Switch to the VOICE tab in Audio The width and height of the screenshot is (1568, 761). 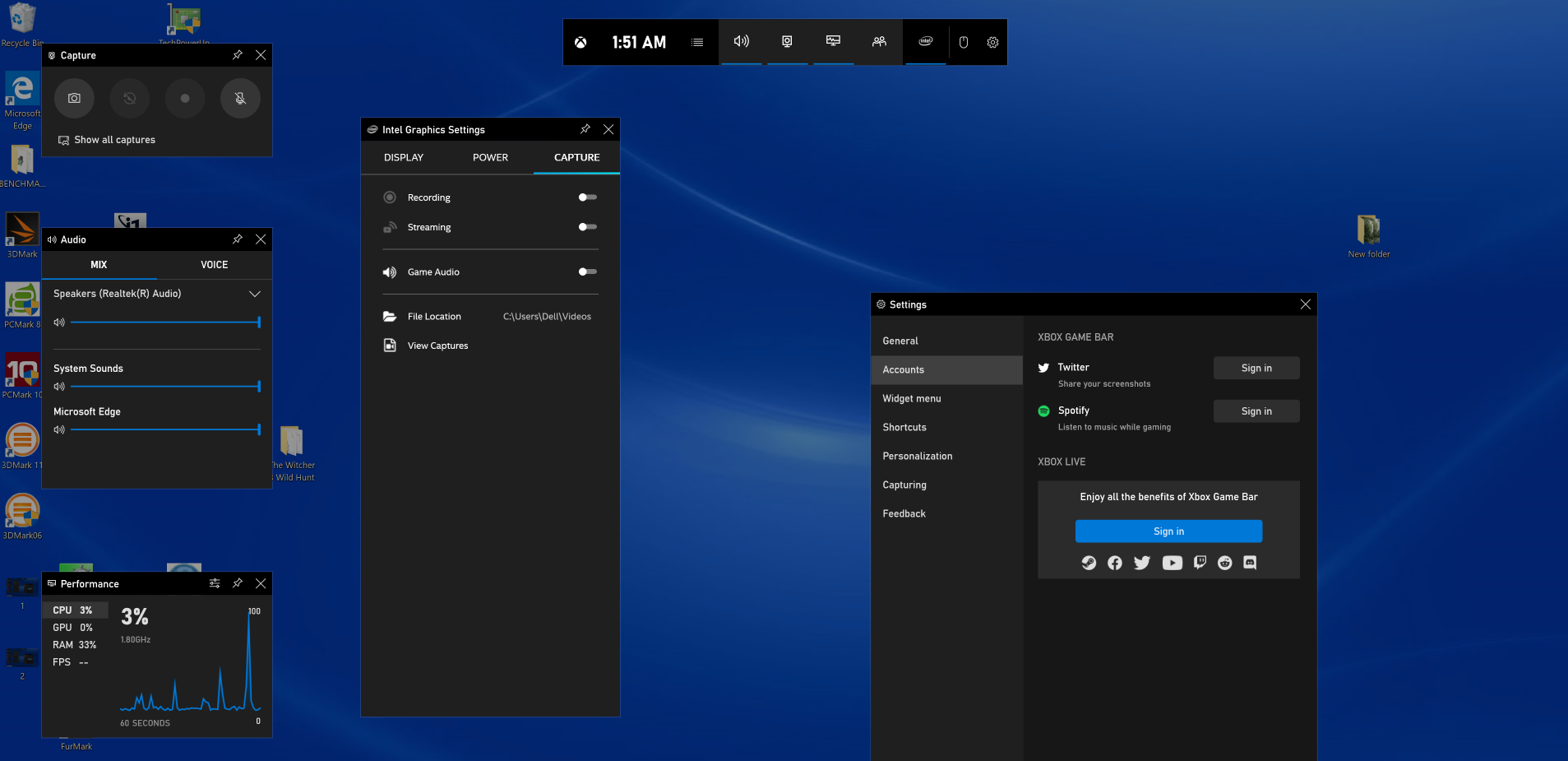click(215, 265)
